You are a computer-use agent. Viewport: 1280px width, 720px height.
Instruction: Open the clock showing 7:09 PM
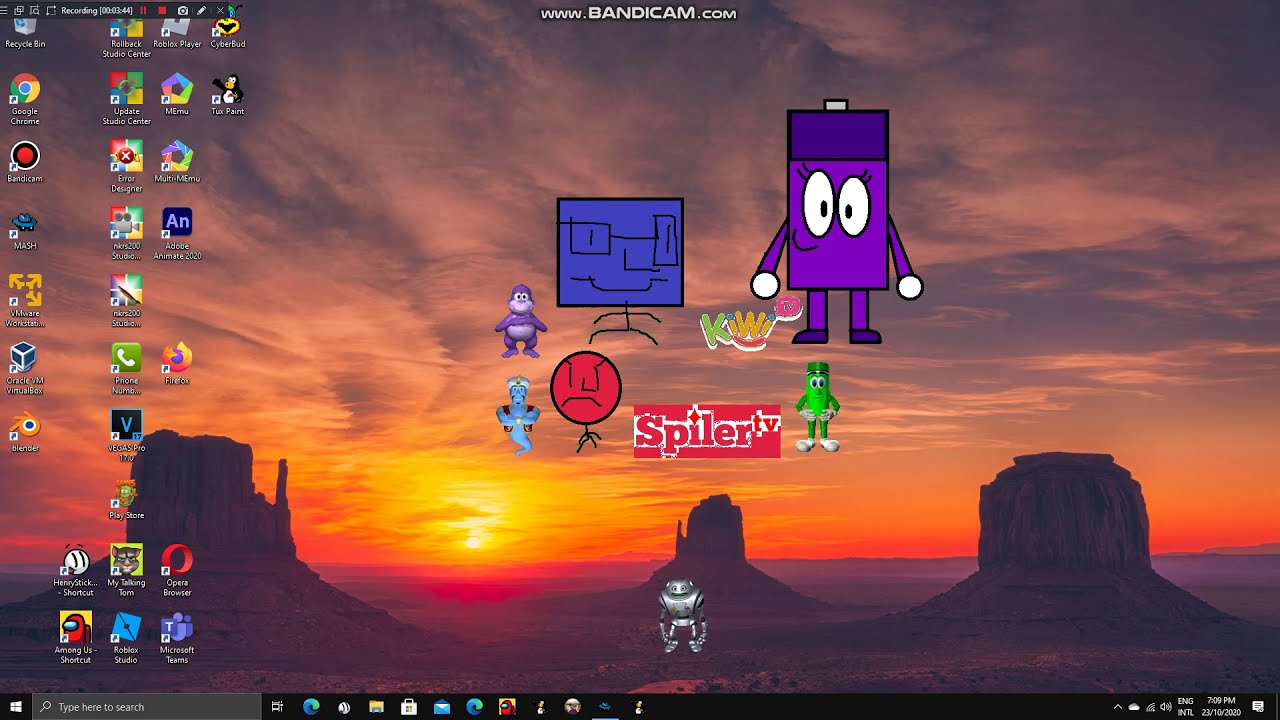point(1221,707)
